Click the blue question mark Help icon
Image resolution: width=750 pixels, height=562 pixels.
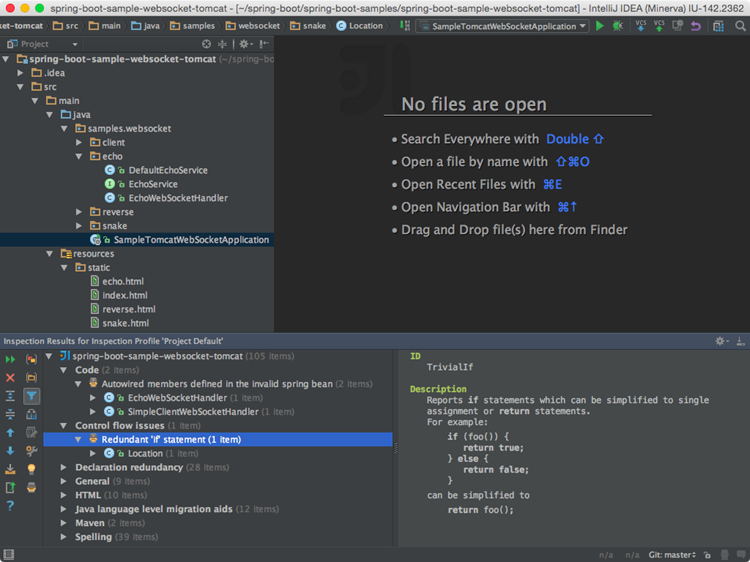(x=10, y=506)
